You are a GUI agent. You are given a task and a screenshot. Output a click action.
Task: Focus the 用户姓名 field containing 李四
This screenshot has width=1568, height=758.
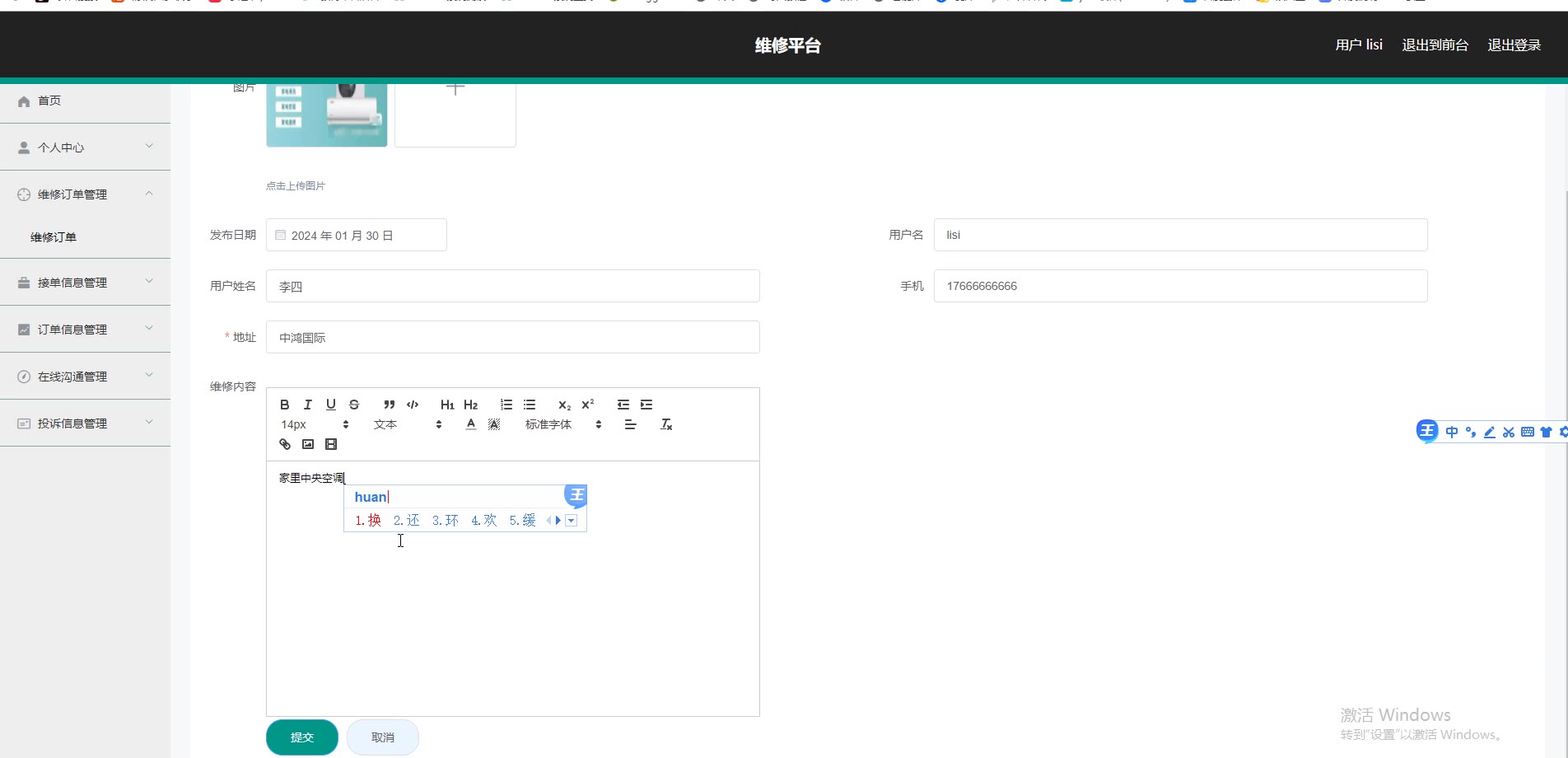point(513,286)
